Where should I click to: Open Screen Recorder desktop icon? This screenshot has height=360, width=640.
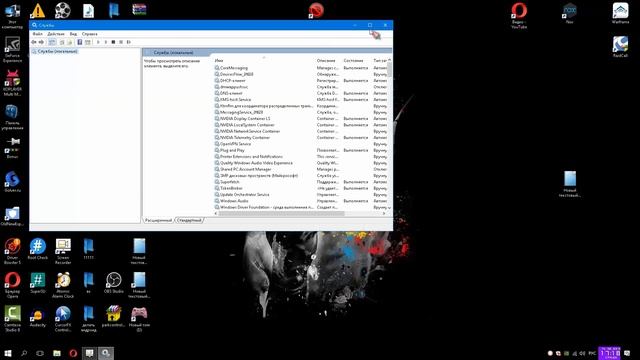click(63, 251)
